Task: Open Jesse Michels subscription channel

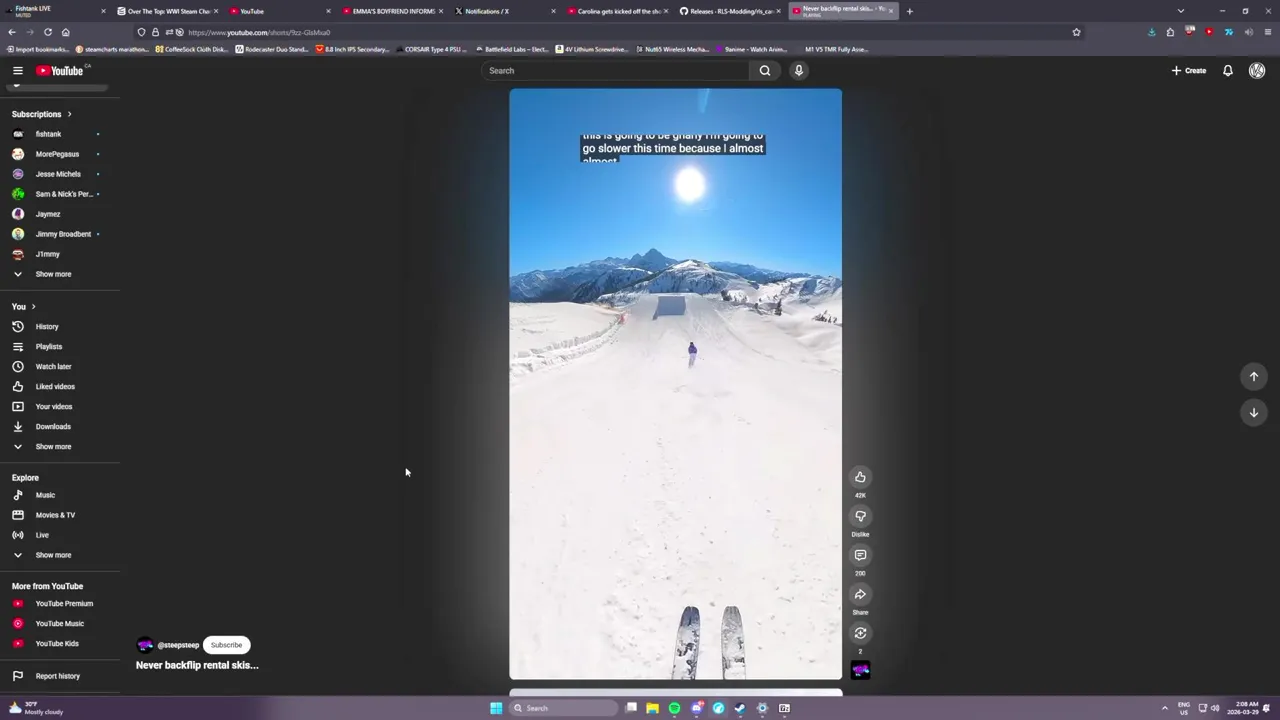Action: pos(60,174)
